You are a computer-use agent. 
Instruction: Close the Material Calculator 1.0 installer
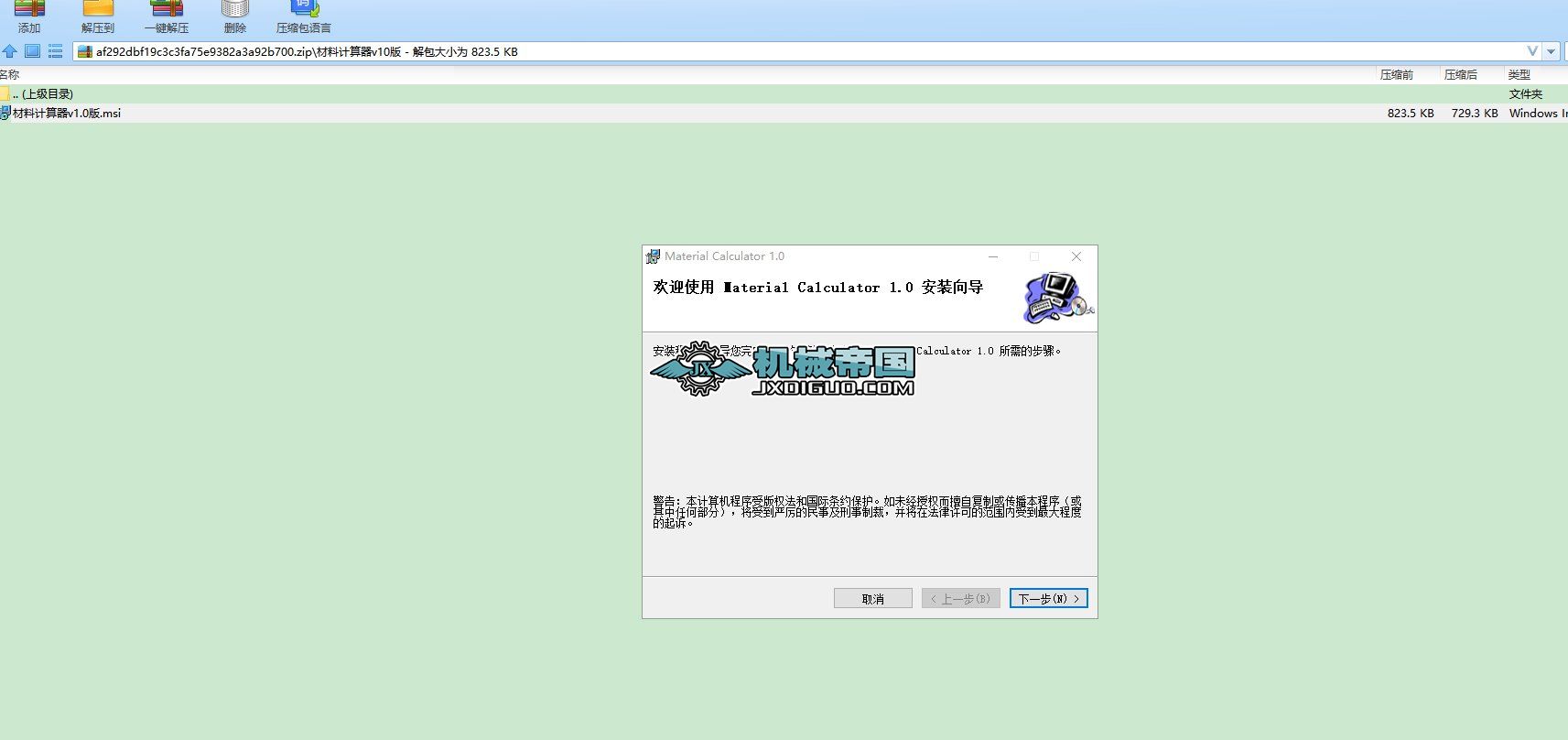1076,256
